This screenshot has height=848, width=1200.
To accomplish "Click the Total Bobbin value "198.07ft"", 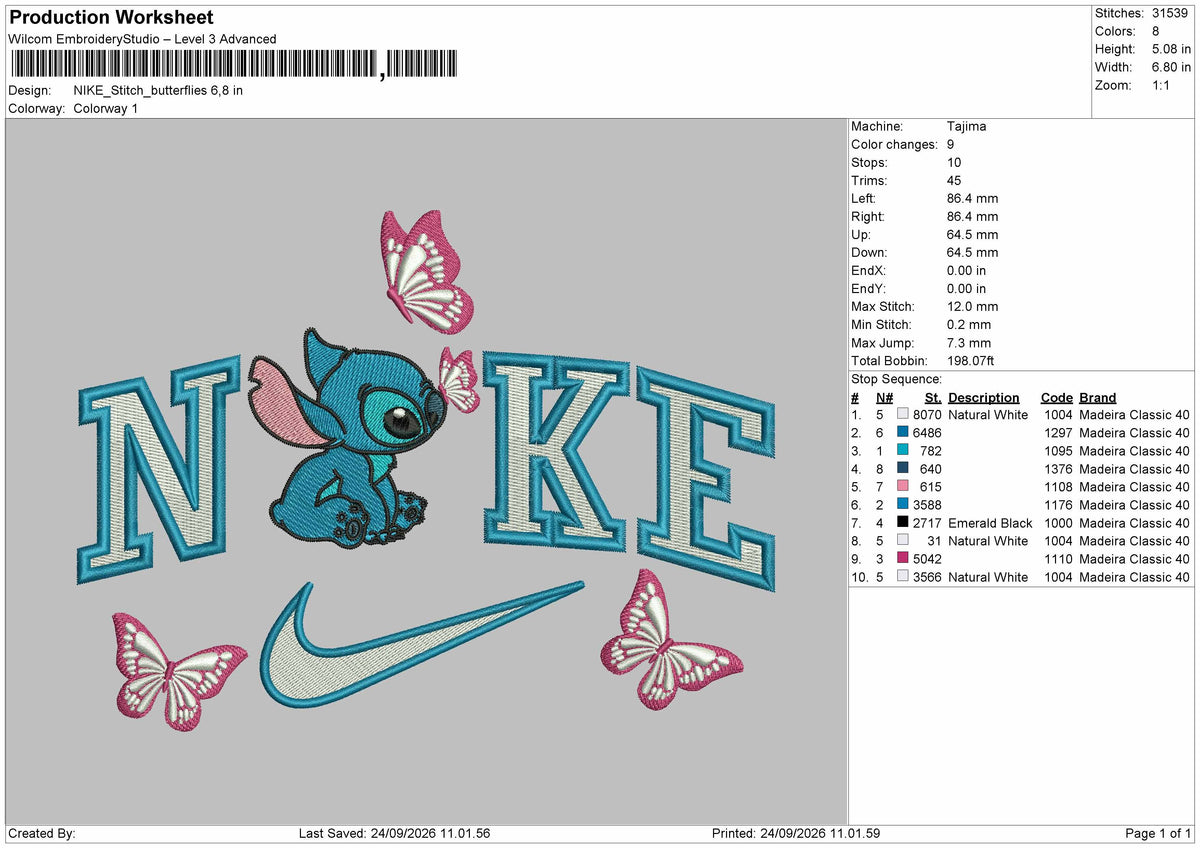I will 971,360.
